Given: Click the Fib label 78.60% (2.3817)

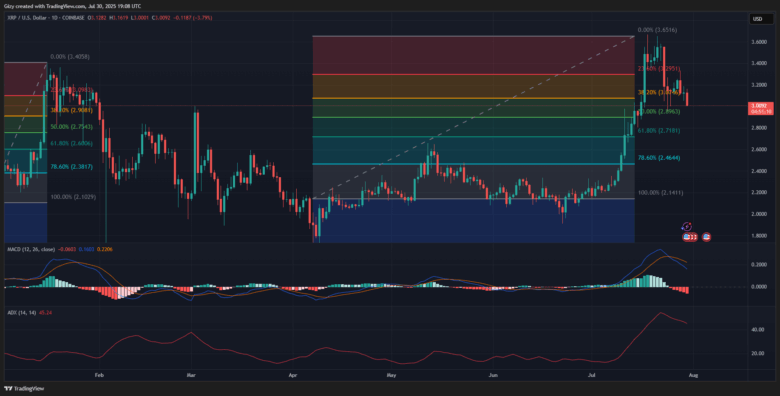Looking at the screenshot, I should pyautogui.click(x=71, y=167).
